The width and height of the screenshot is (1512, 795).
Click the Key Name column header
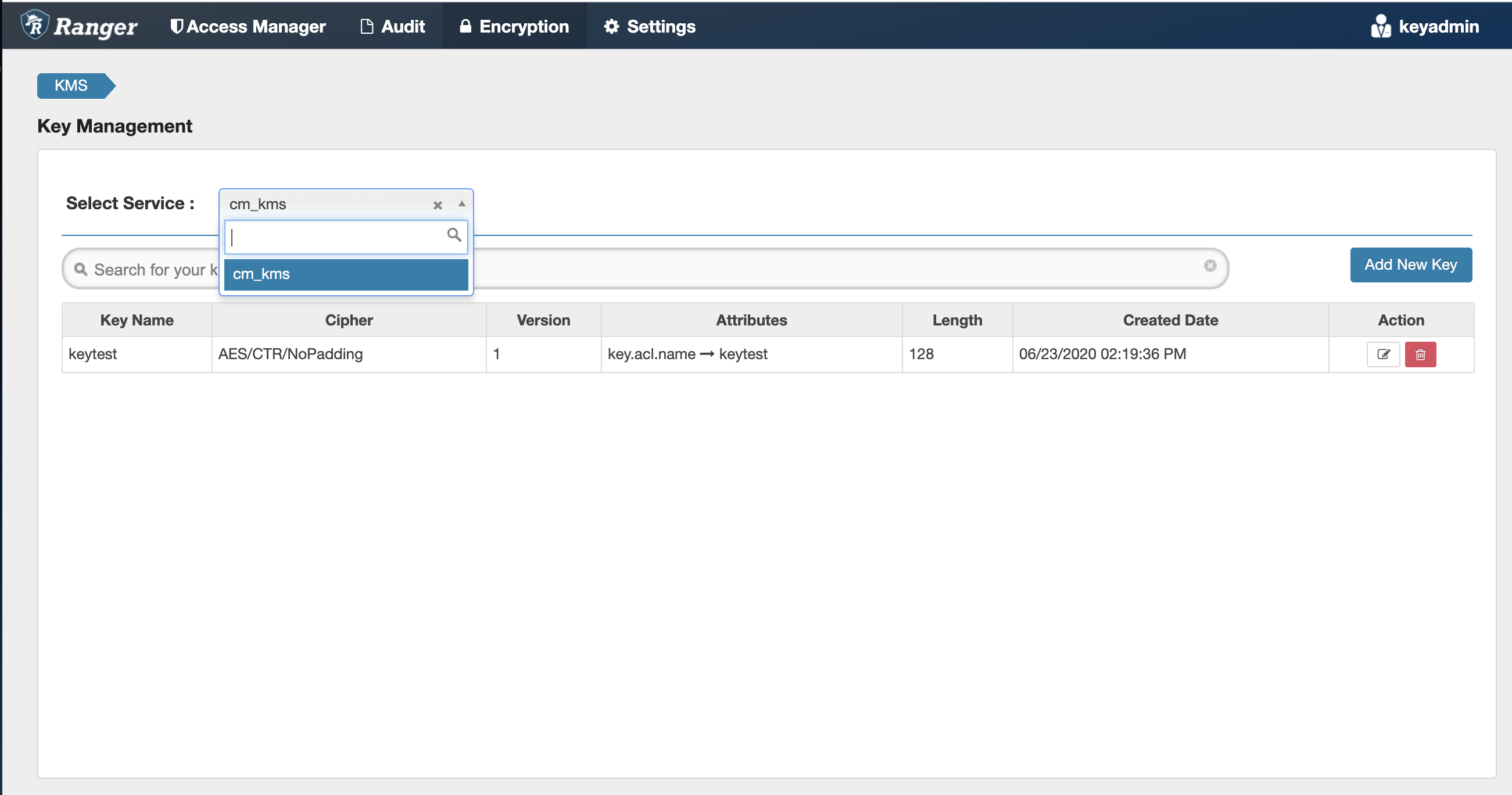(x=137, y=320)
